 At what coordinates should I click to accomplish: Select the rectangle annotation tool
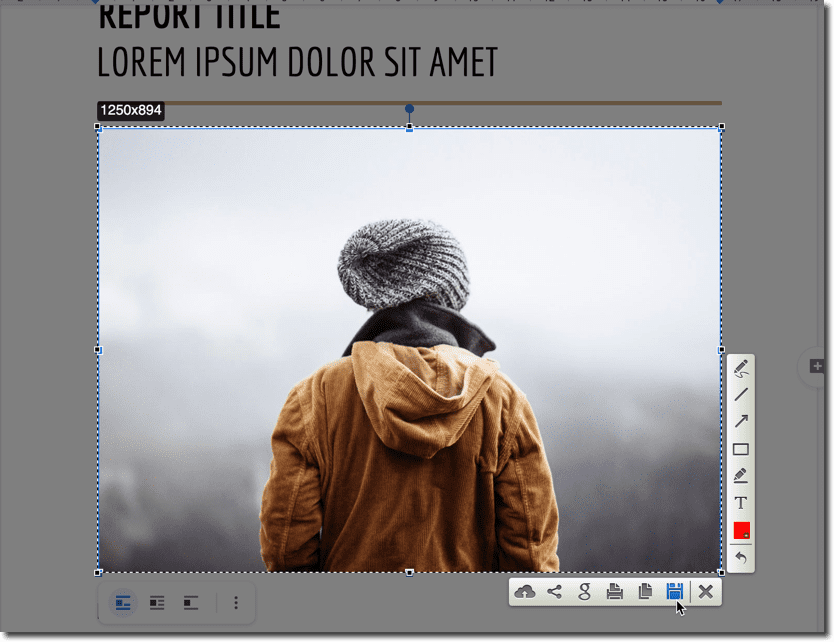tap(740, 449)
